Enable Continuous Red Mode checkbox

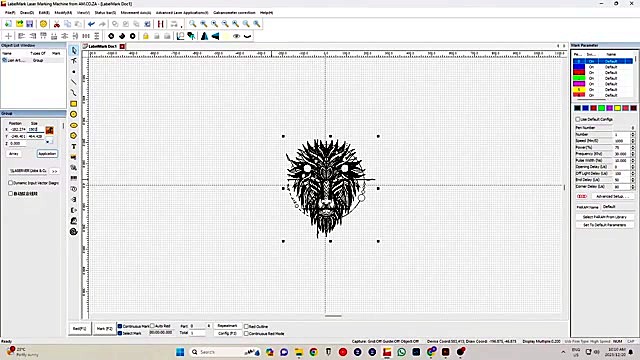tap(246, 333)
